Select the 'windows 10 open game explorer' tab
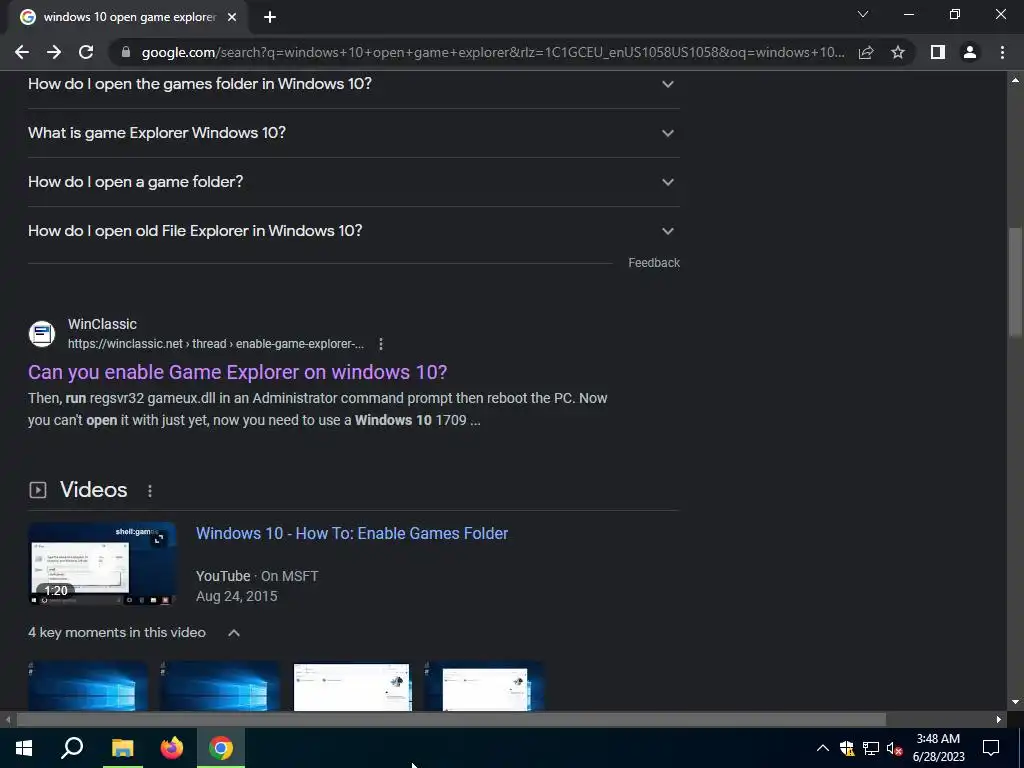Screen dimensions: 1024x768 click(x=128, y=18)
